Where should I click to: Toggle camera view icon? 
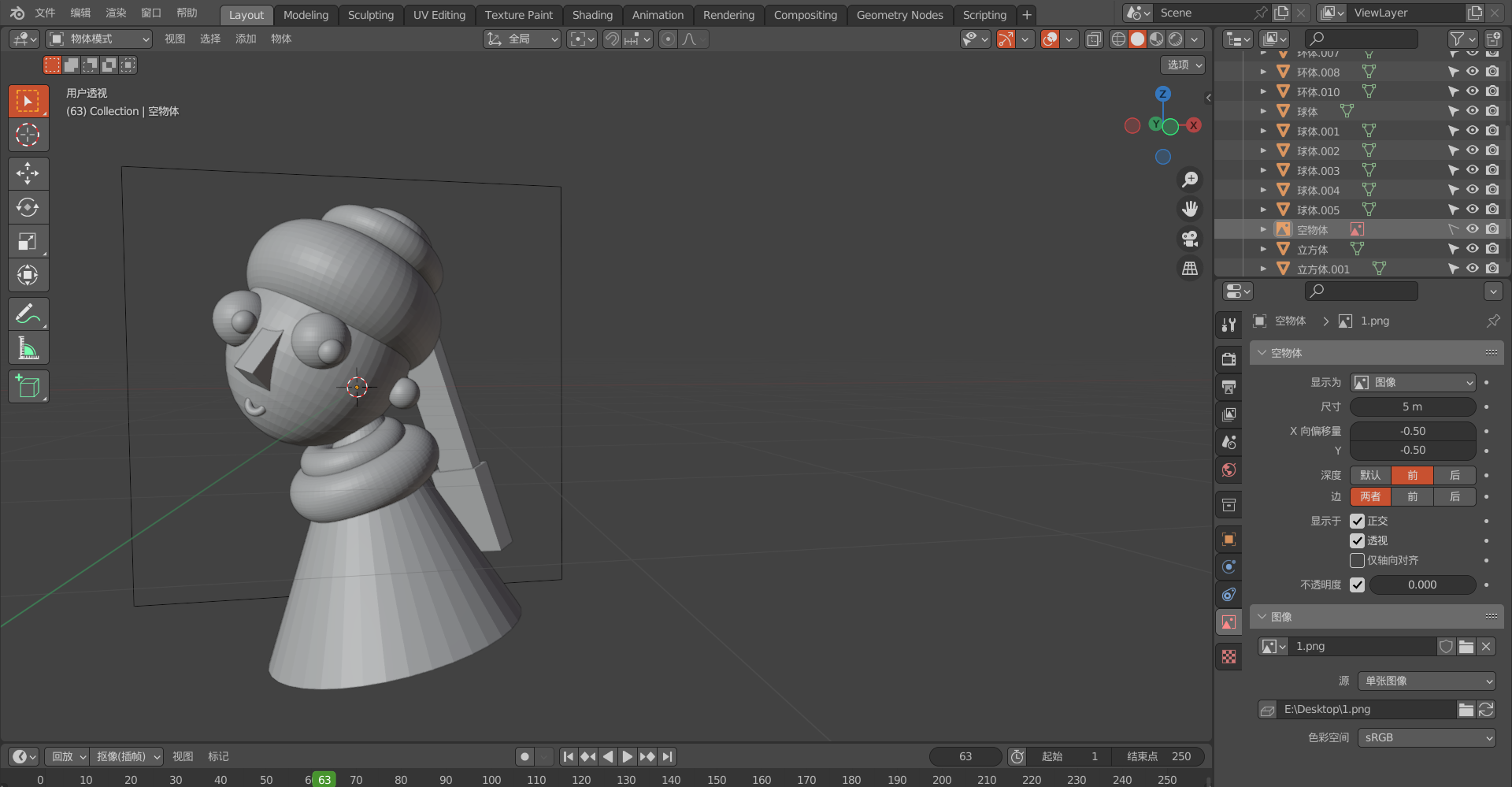pos(1190,238)
